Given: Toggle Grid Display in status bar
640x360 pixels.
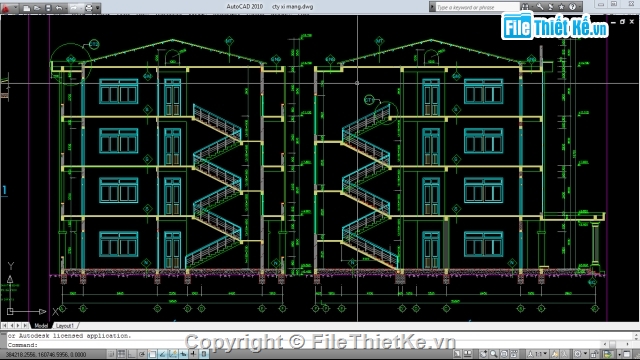Looking at the screenshot, I should 121,354.
